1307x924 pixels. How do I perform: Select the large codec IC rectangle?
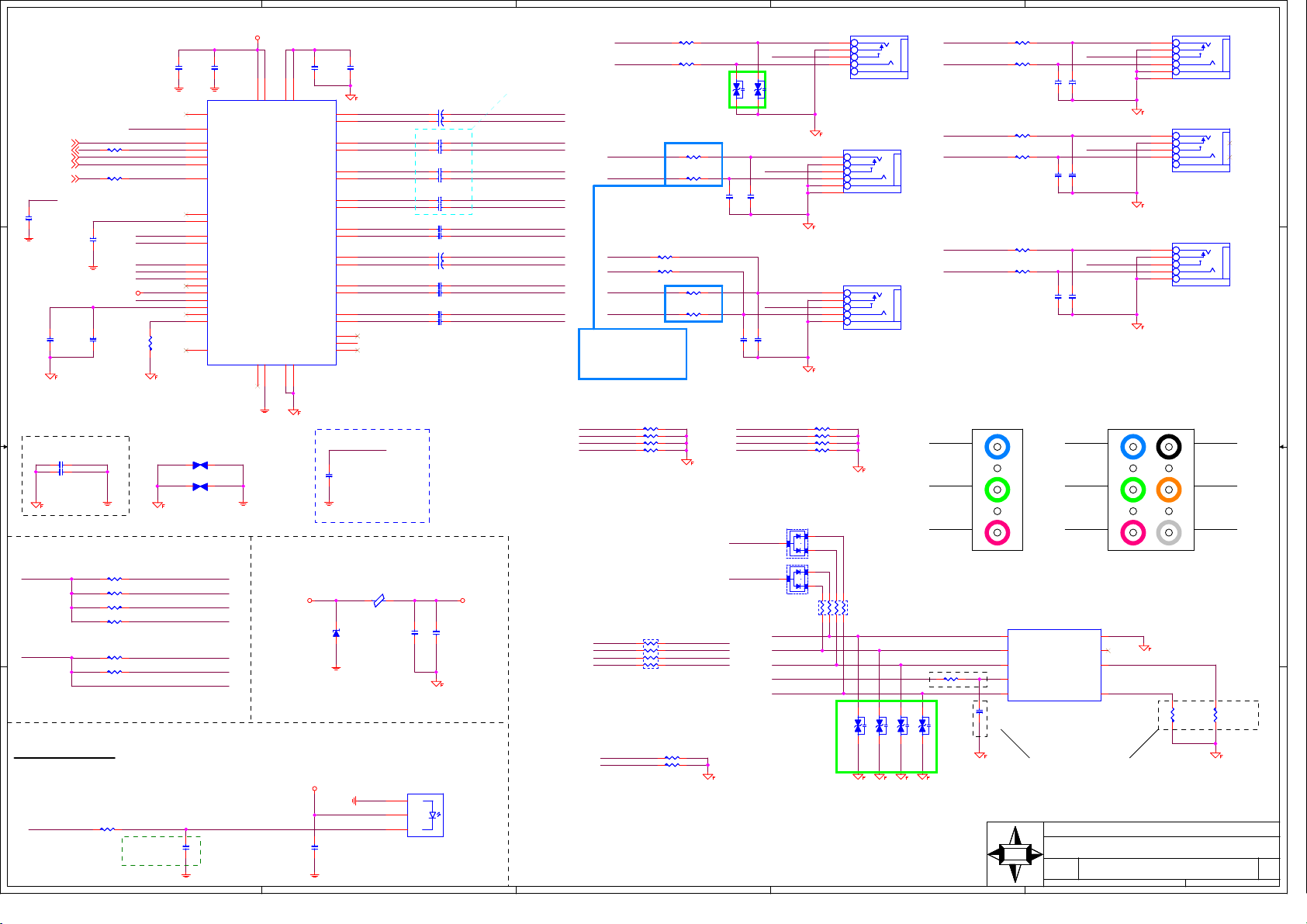[271, 233]
